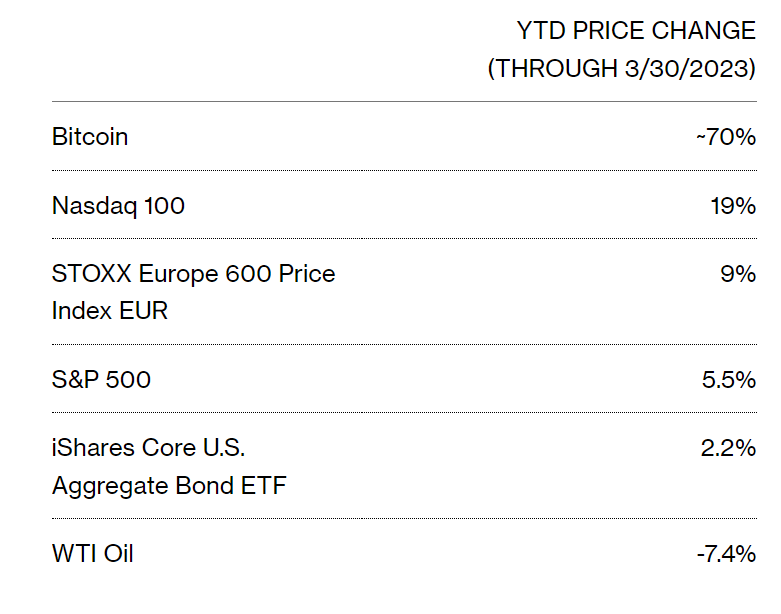The image size is (781, 614).
Task: Click the ~70% Bitcoin value
Action: click(726, 137)
